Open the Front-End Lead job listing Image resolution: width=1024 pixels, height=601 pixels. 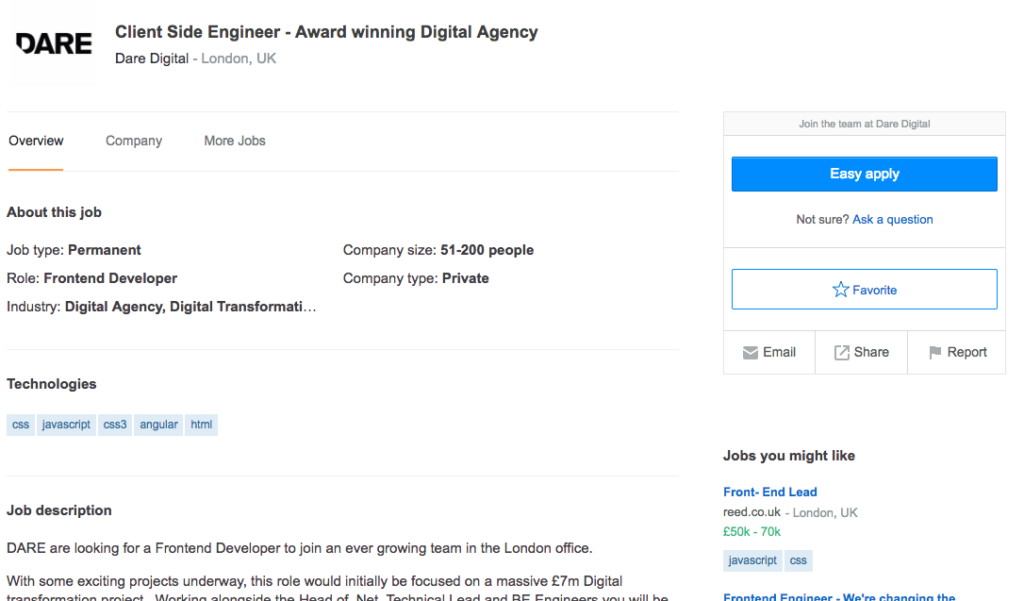[x=770, y=492]
